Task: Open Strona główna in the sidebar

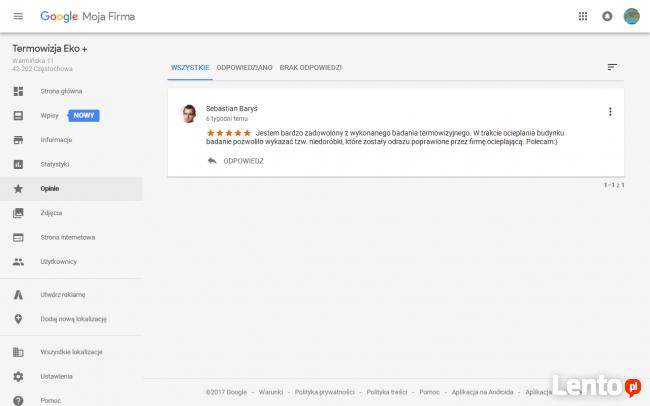Action: [x=61, y=91]
